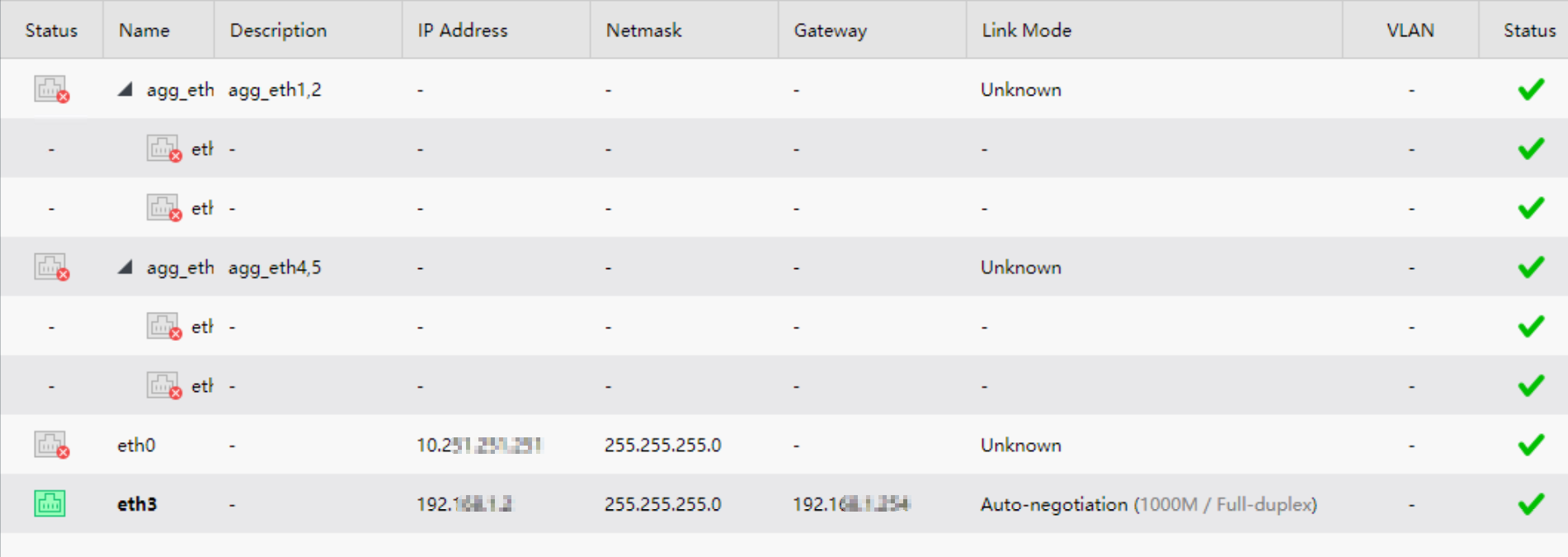This screenshot has height=557, width=1568.
Task: Sort by the Name column header
Action: [x=144, y=31]
